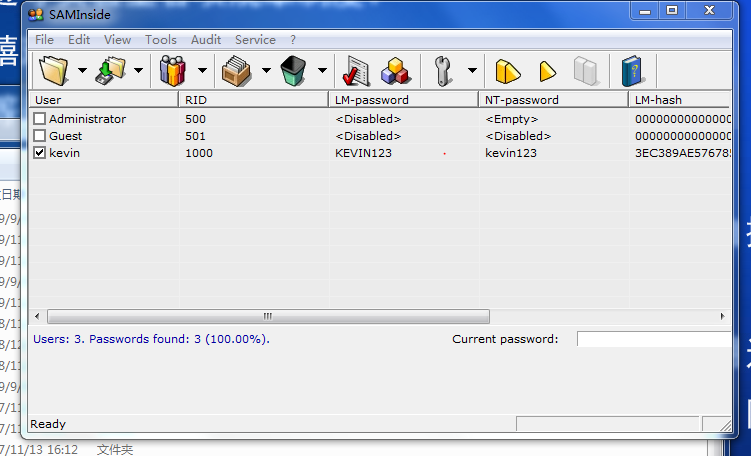Image resolution: width=751 pixels, height=456 pixels.
Task: Check the Guest user checkbox
Action: [x=39, y=136]
